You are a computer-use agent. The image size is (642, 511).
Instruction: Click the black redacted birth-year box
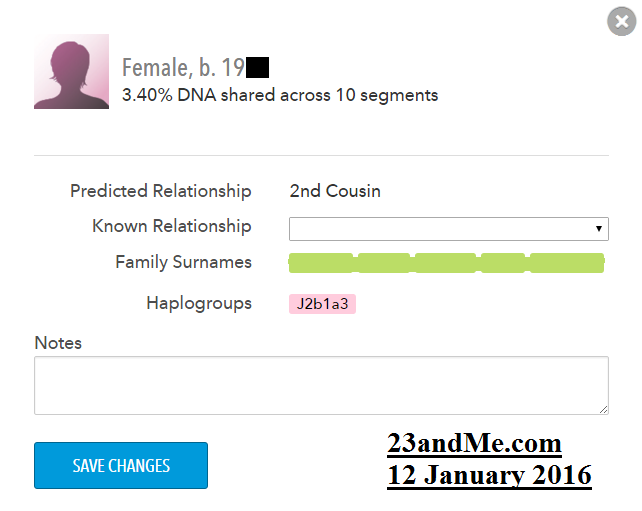click(x=257, y=68)
